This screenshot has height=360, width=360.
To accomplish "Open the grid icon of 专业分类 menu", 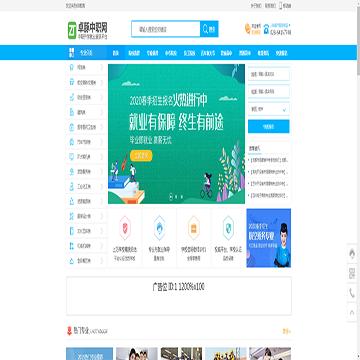I will (72, 52).
